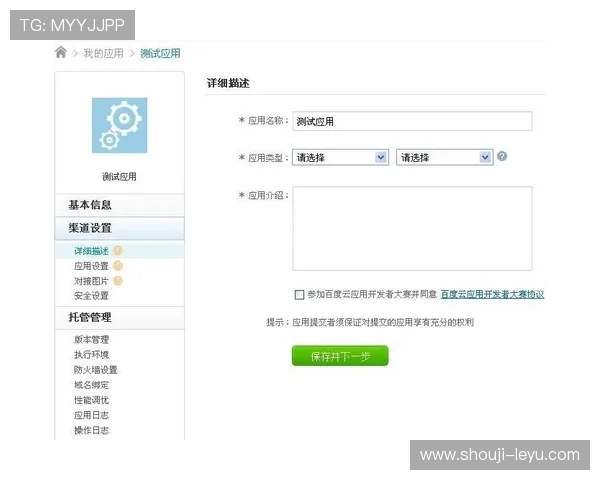Tick the 参加百度云应用开发者大赛 checkbox
The width and height of the screenshot is (600, 480).
point(299,294)
